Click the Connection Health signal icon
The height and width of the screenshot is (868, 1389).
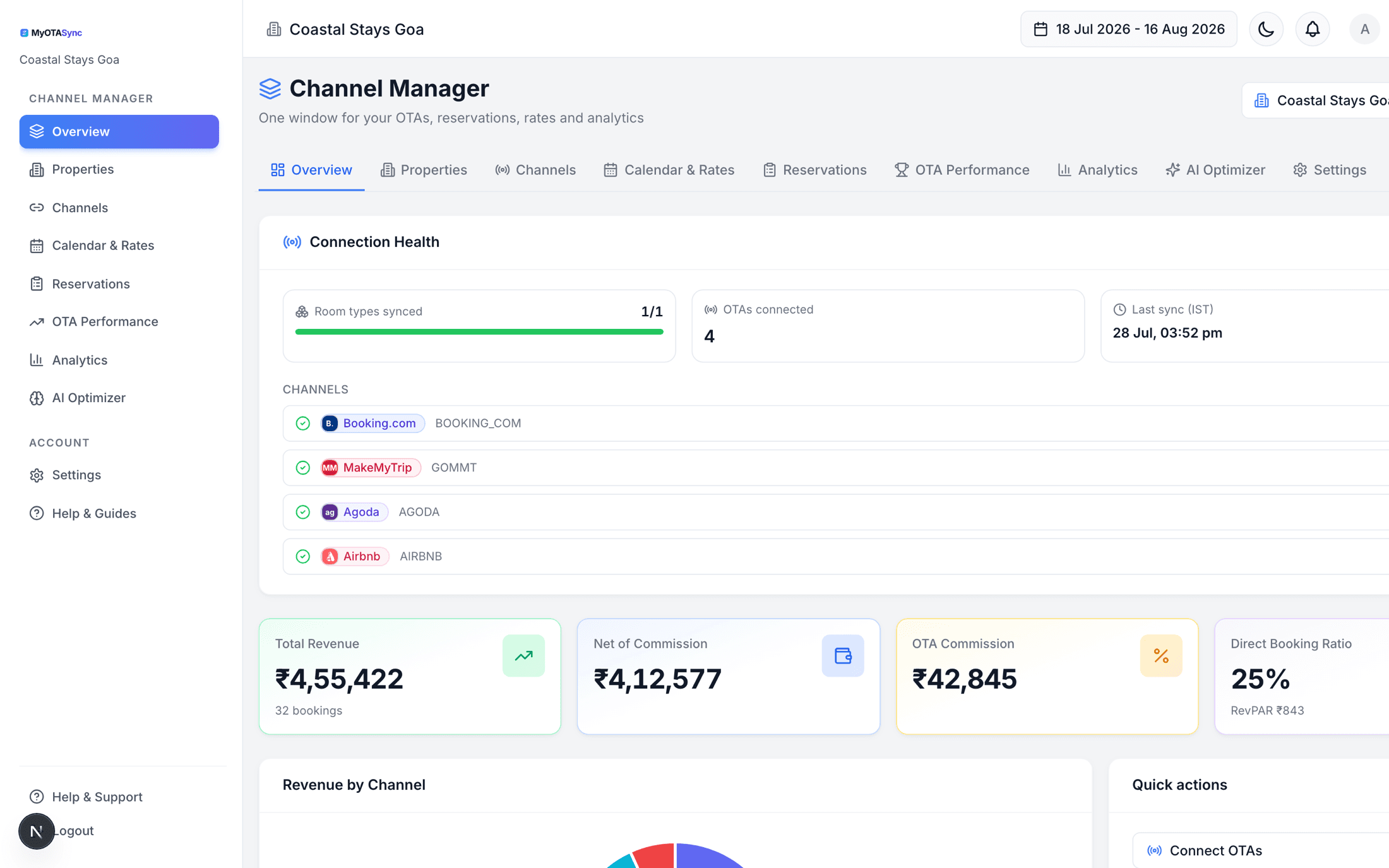click(x=292, y=242)
